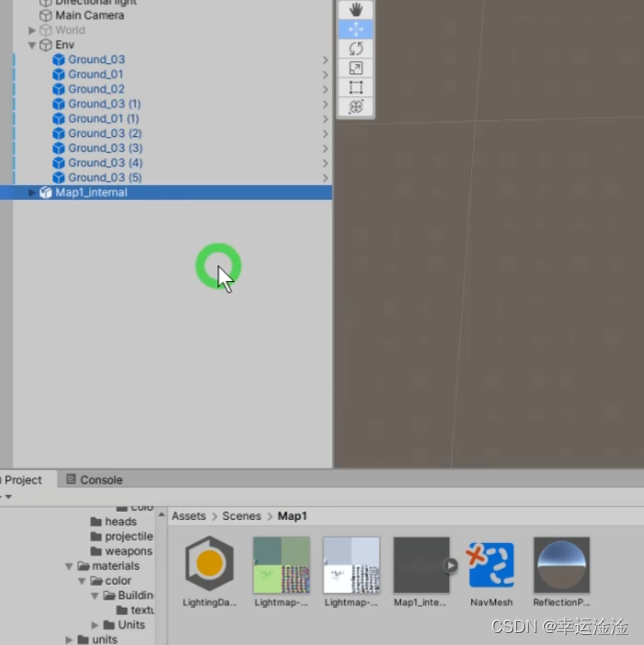The image size is (644, 645).
Task: Go to Scenes in the breadcrumb
Action: 242,516
